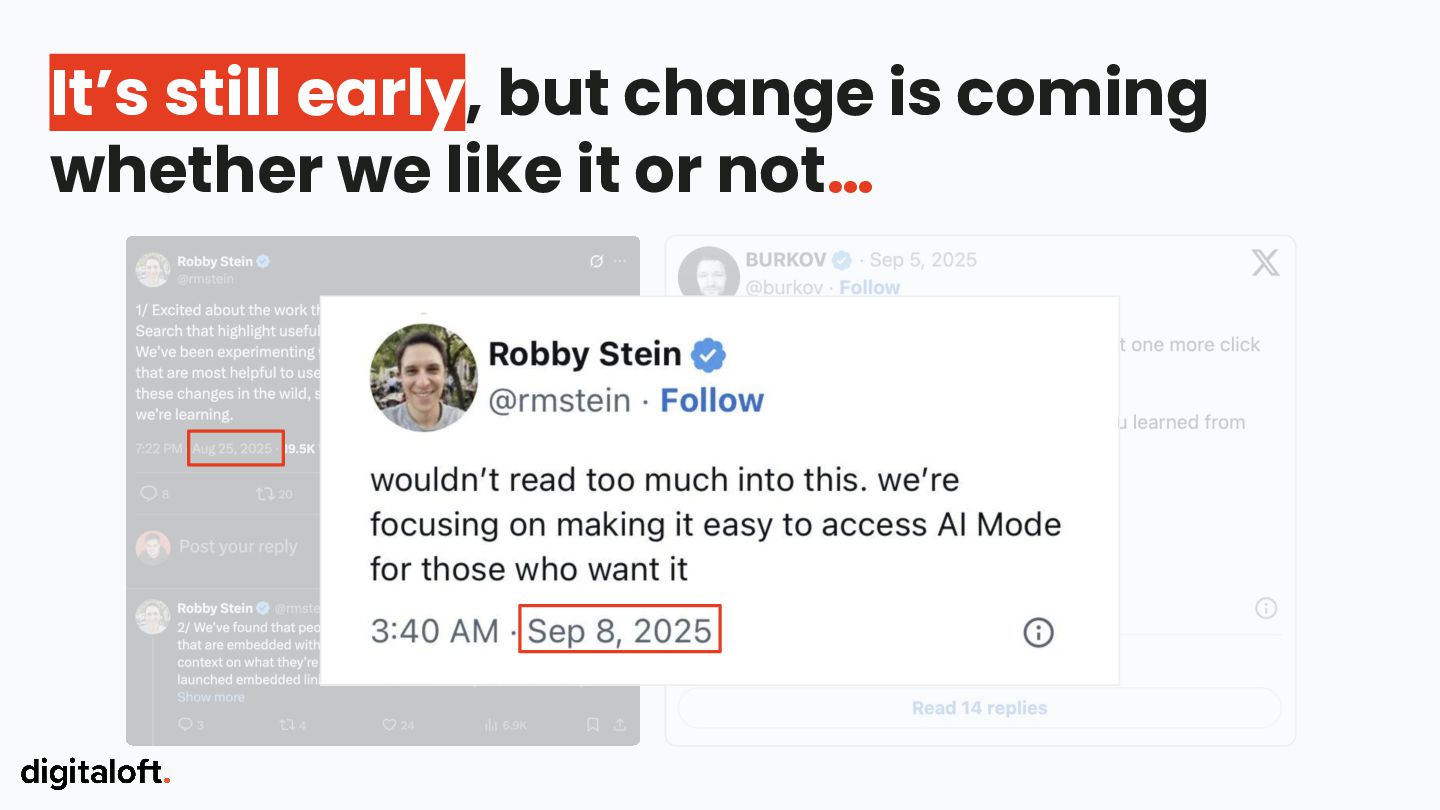Click the views icon showing 6.9K
1440x810 pixels.
[491, 724]
